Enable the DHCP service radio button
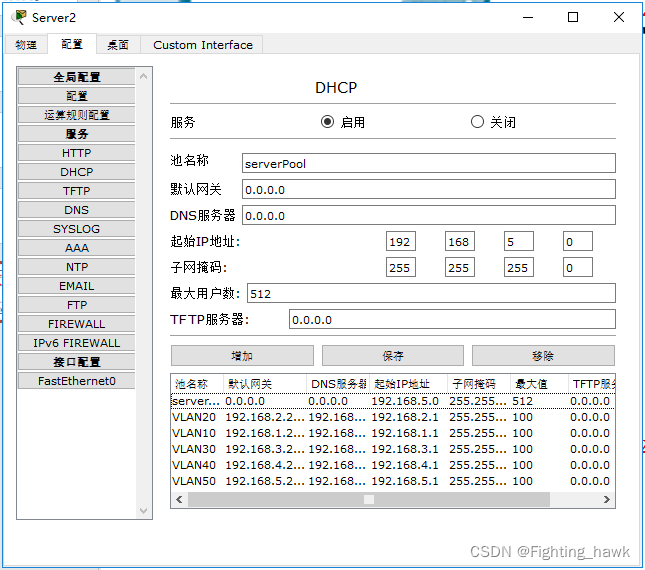This screenshot has height=570, width=645. click(x=327, y=122)
